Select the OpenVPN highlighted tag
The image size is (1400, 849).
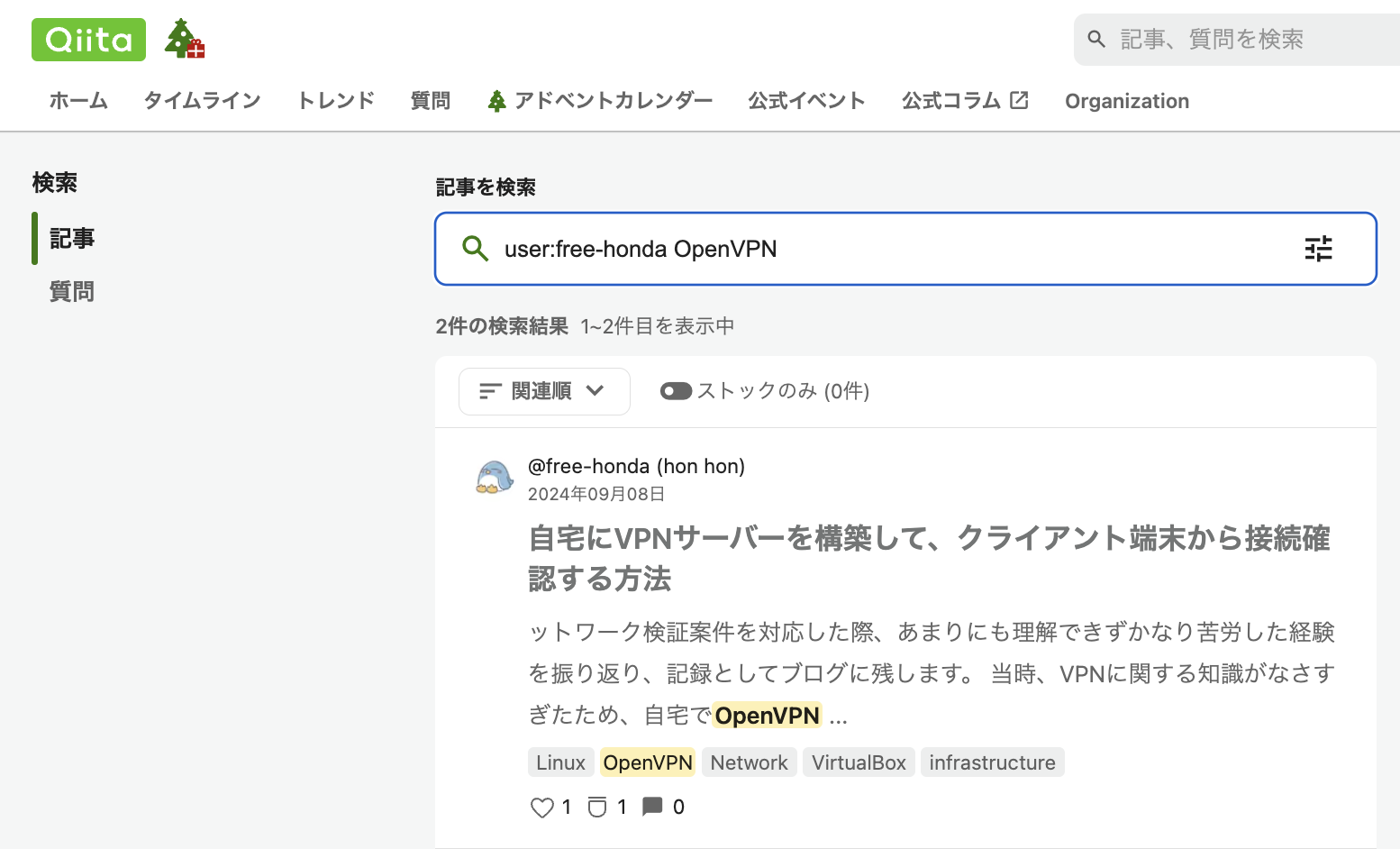point(647,762)
